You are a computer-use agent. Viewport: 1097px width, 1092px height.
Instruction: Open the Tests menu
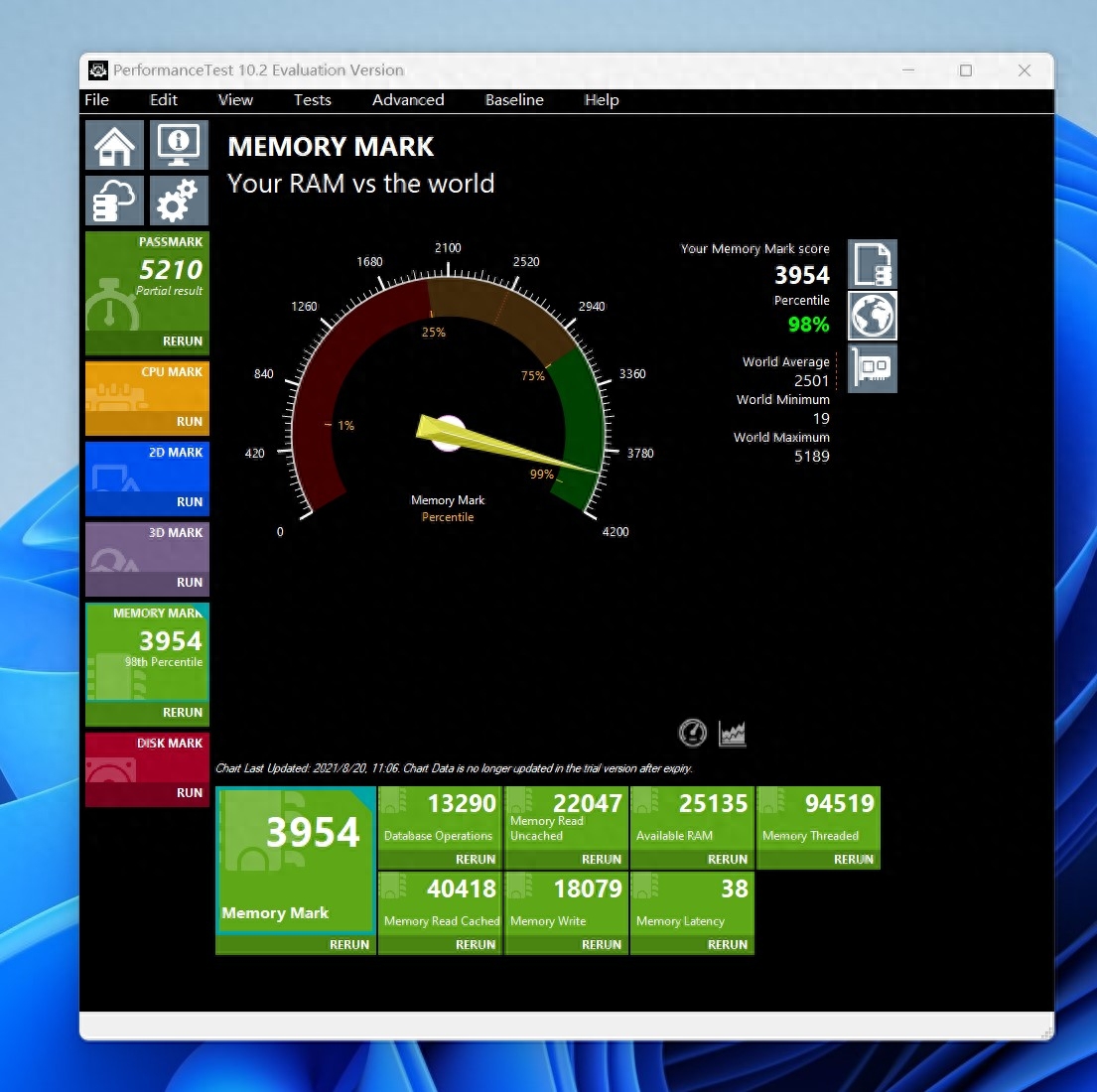312,100
